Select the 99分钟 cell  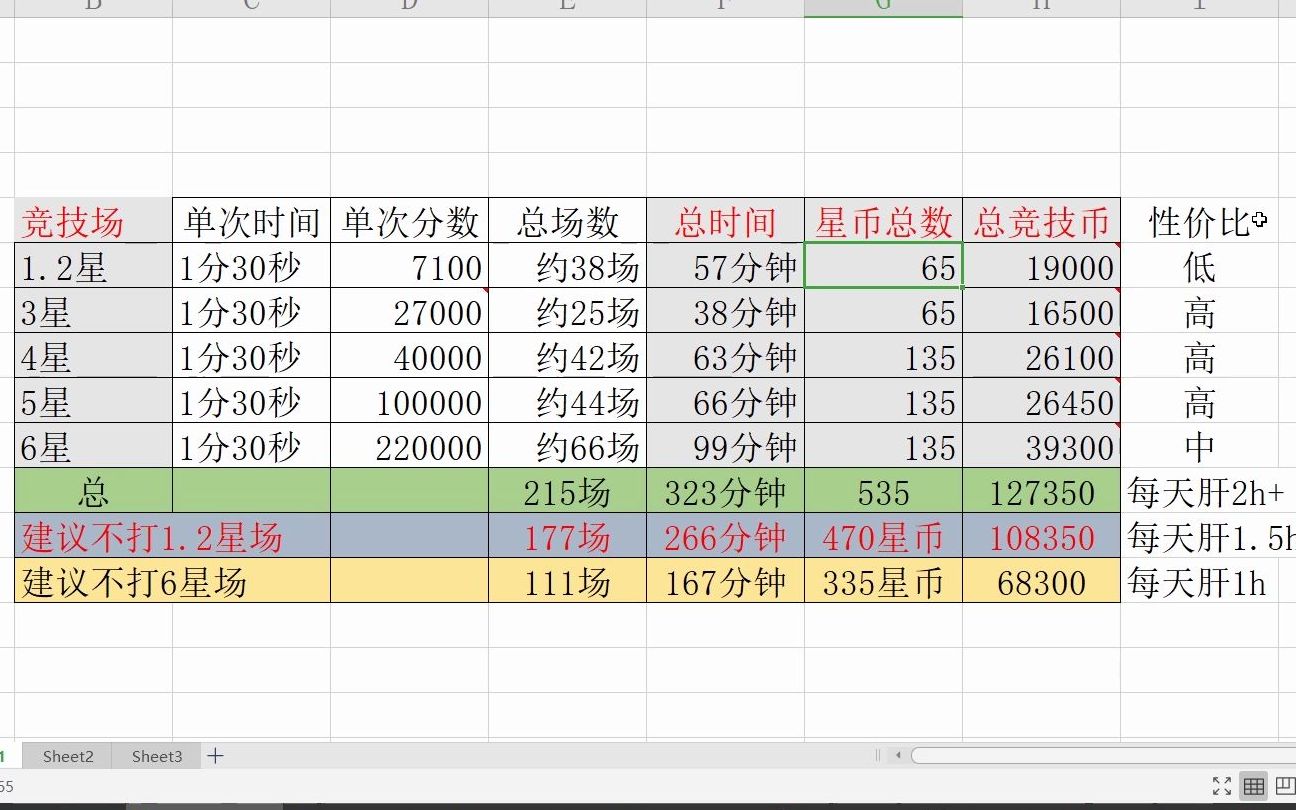click(725, 446)
